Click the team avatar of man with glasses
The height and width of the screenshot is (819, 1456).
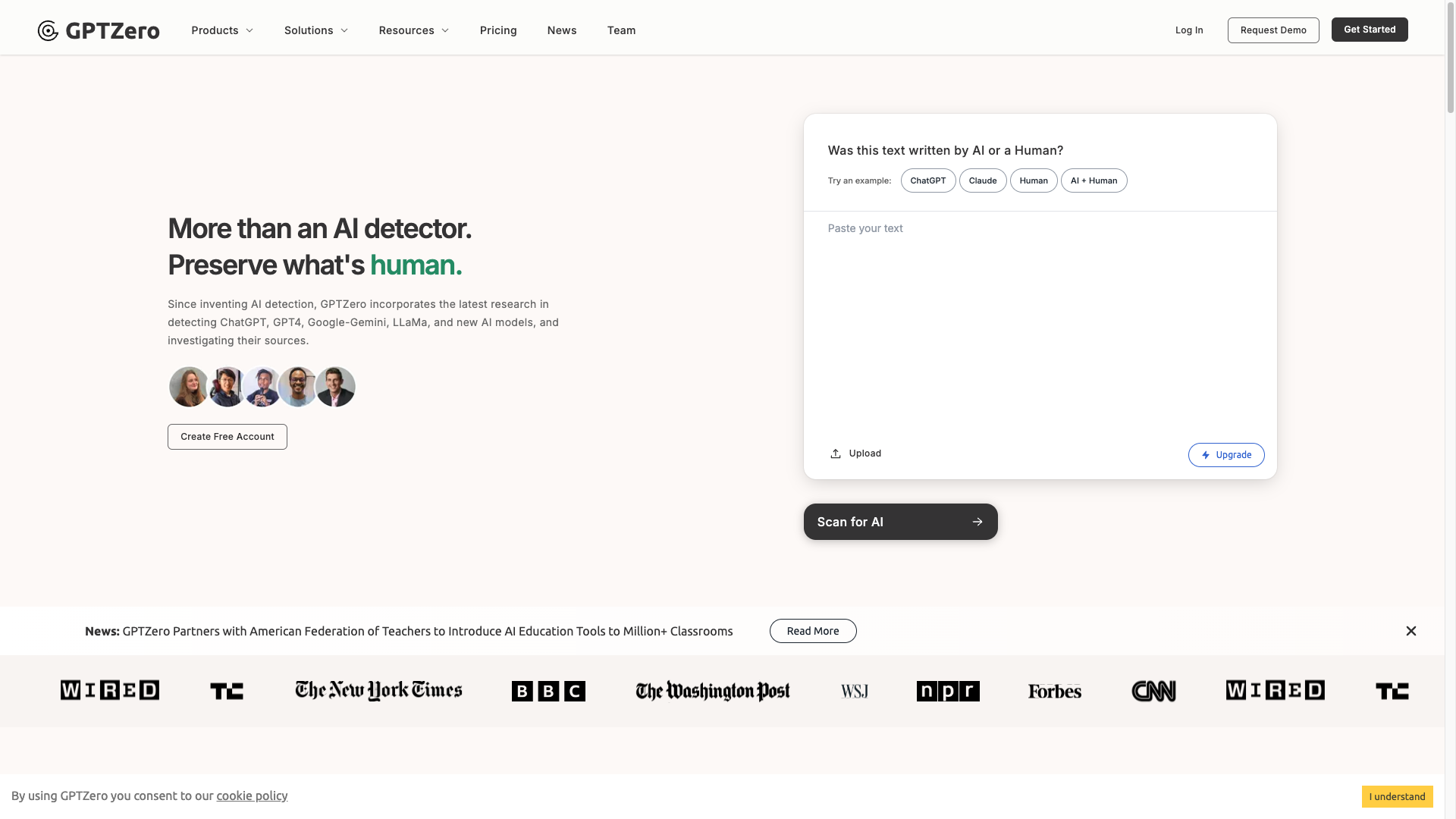click(x=297, y=387)
